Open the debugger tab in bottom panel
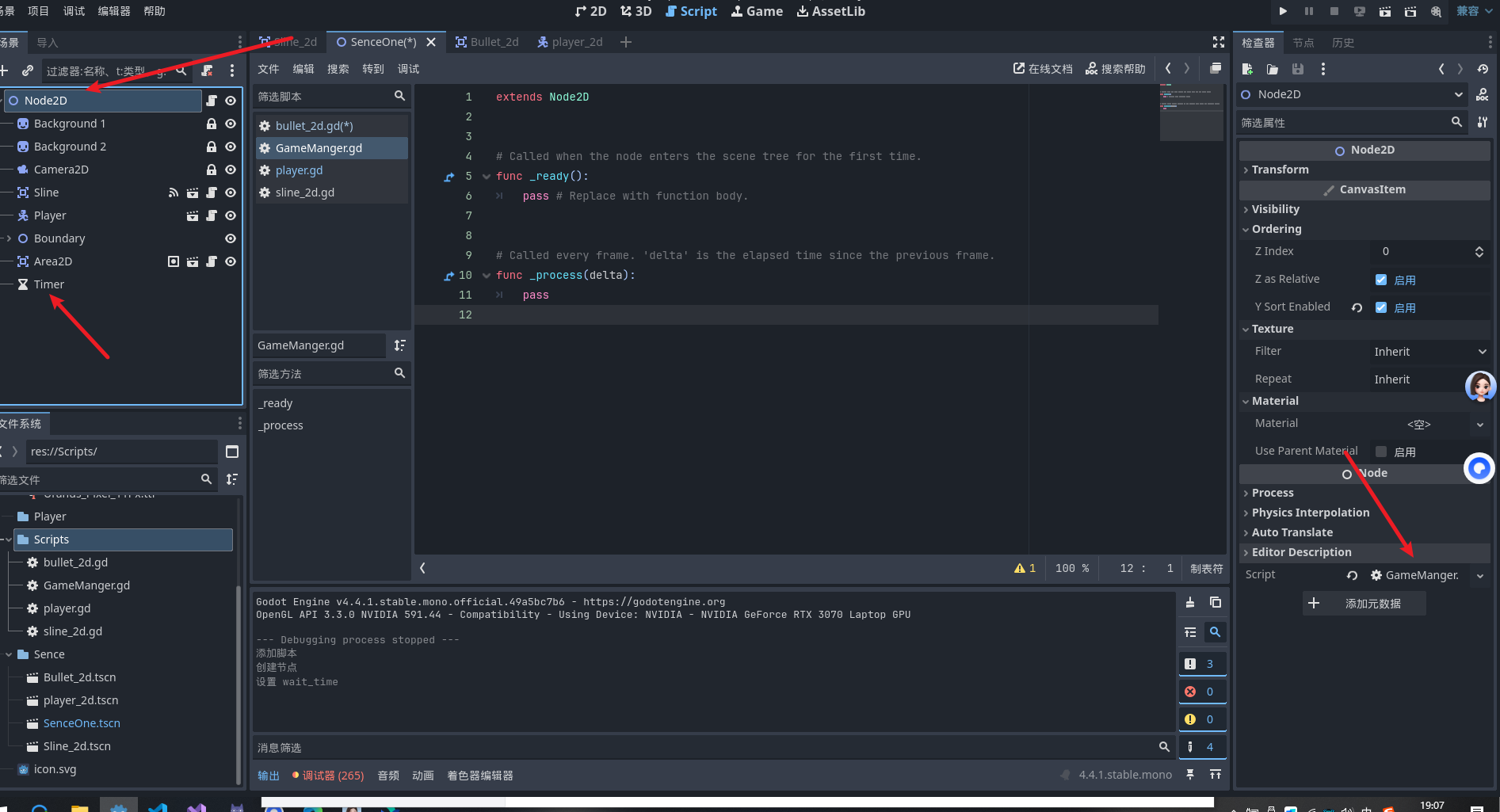This screenshot has width=1500, height=812. 328,776
